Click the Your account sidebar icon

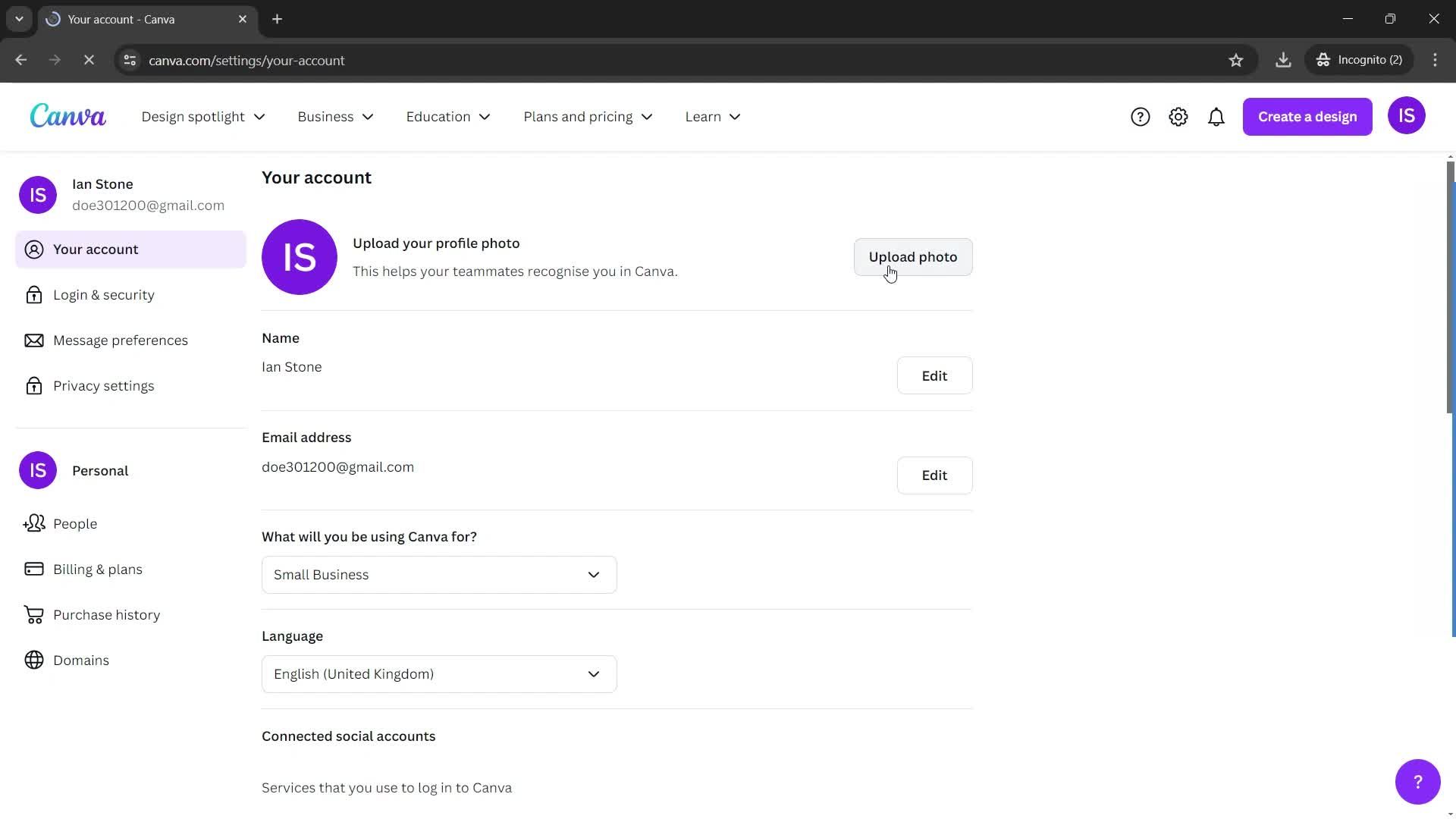point(33,249)
